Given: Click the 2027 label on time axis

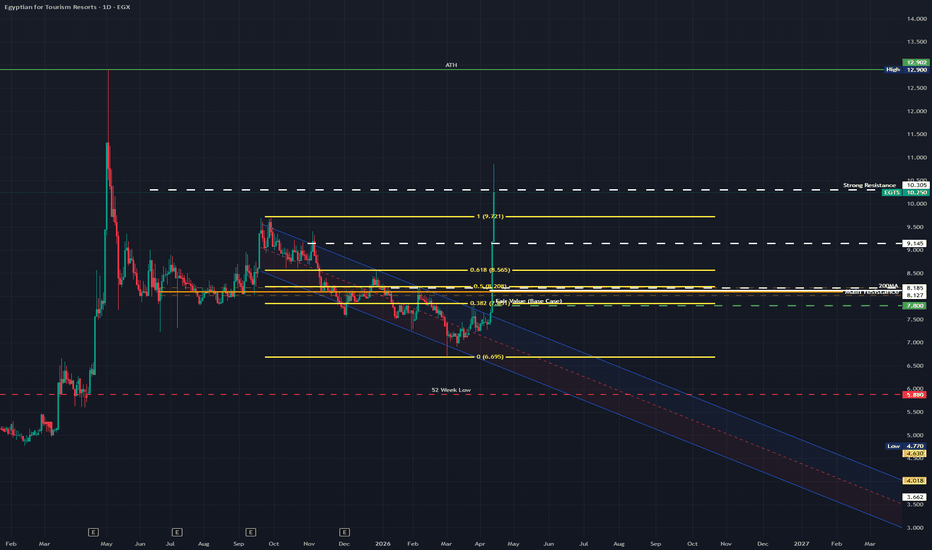Looking at the screenshot, I should [801, 543].
